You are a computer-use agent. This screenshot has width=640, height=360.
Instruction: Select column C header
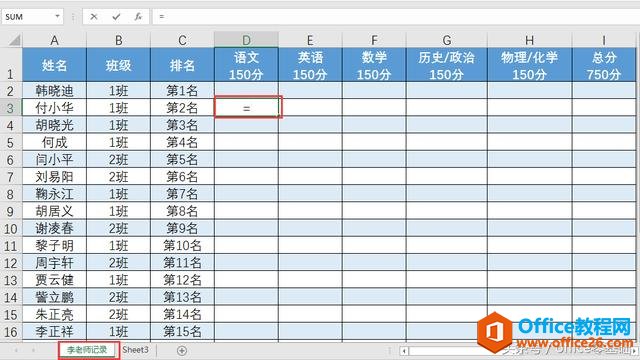point(182,40)
